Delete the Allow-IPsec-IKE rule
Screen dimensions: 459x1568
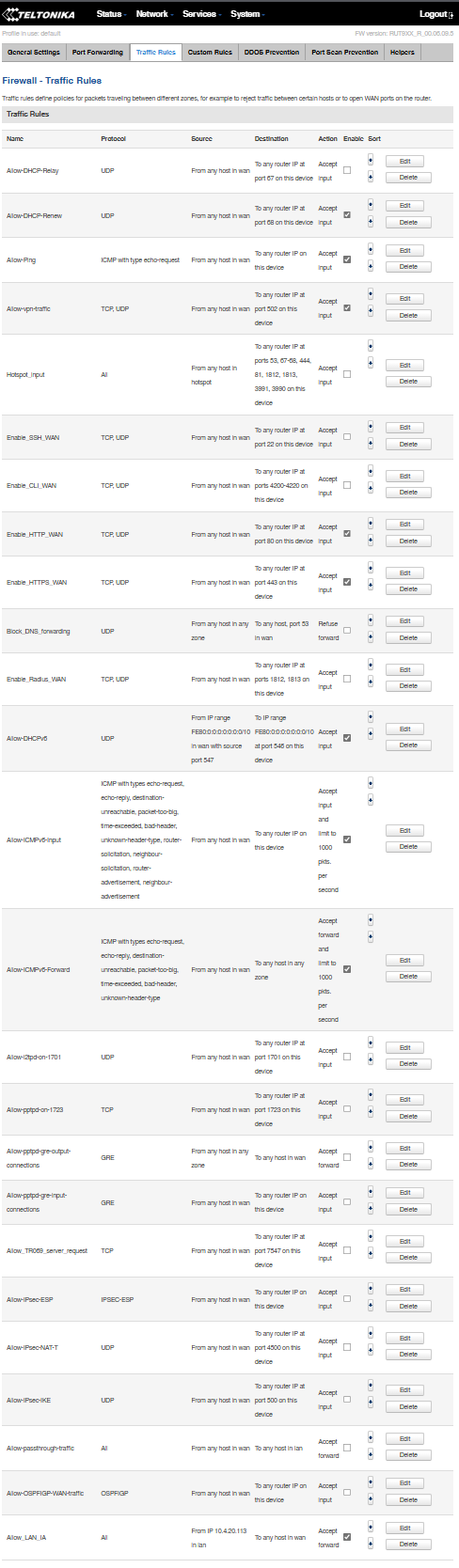pos(408,1407)
